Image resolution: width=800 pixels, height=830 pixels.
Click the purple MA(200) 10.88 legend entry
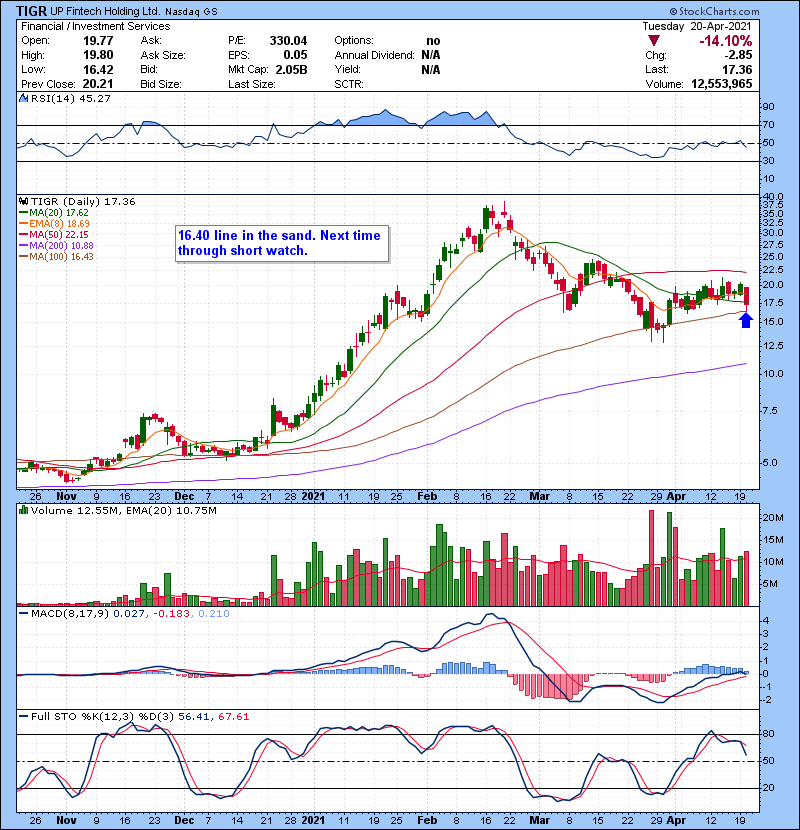tap(56, 246)
